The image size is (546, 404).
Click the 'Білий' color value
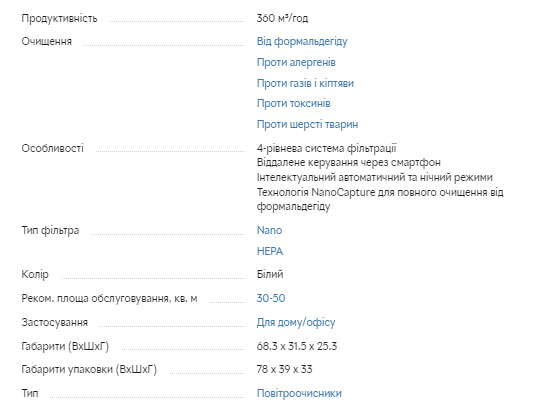270,274
